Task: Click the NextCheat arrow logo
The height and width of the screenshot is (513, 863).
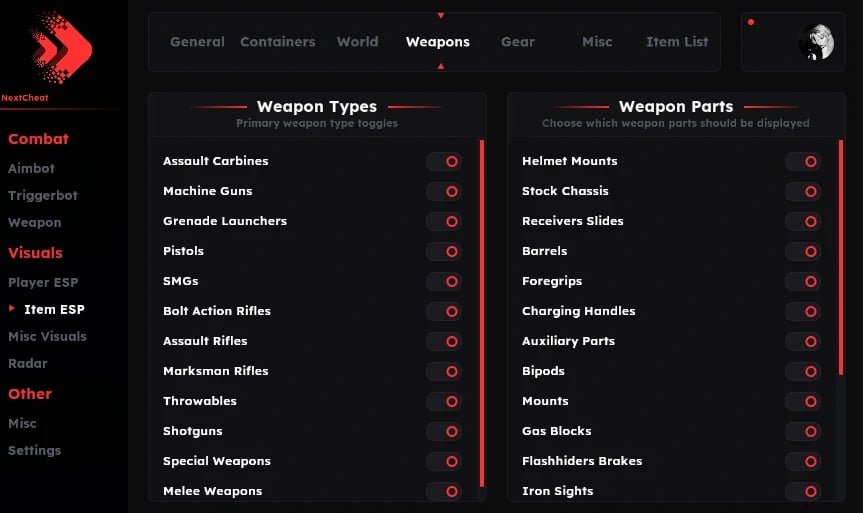Action: (61, 46)
